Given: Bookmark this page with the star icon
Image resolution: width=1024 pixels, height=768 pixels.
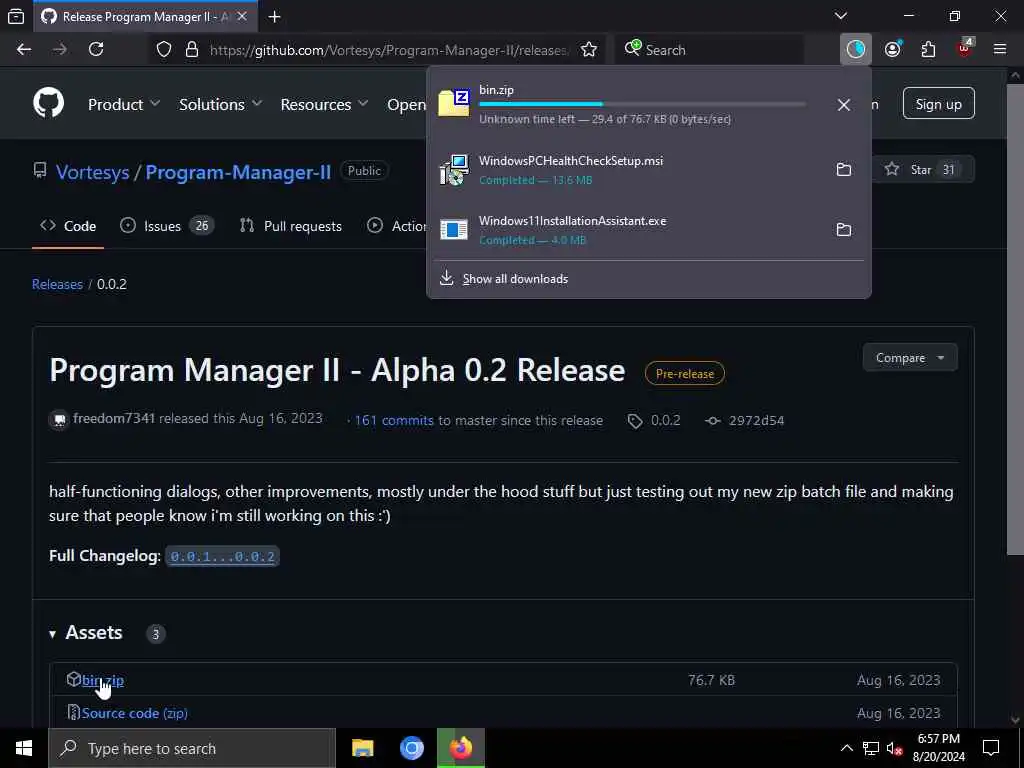Looking at the screenshot, I should coord(588,50).
